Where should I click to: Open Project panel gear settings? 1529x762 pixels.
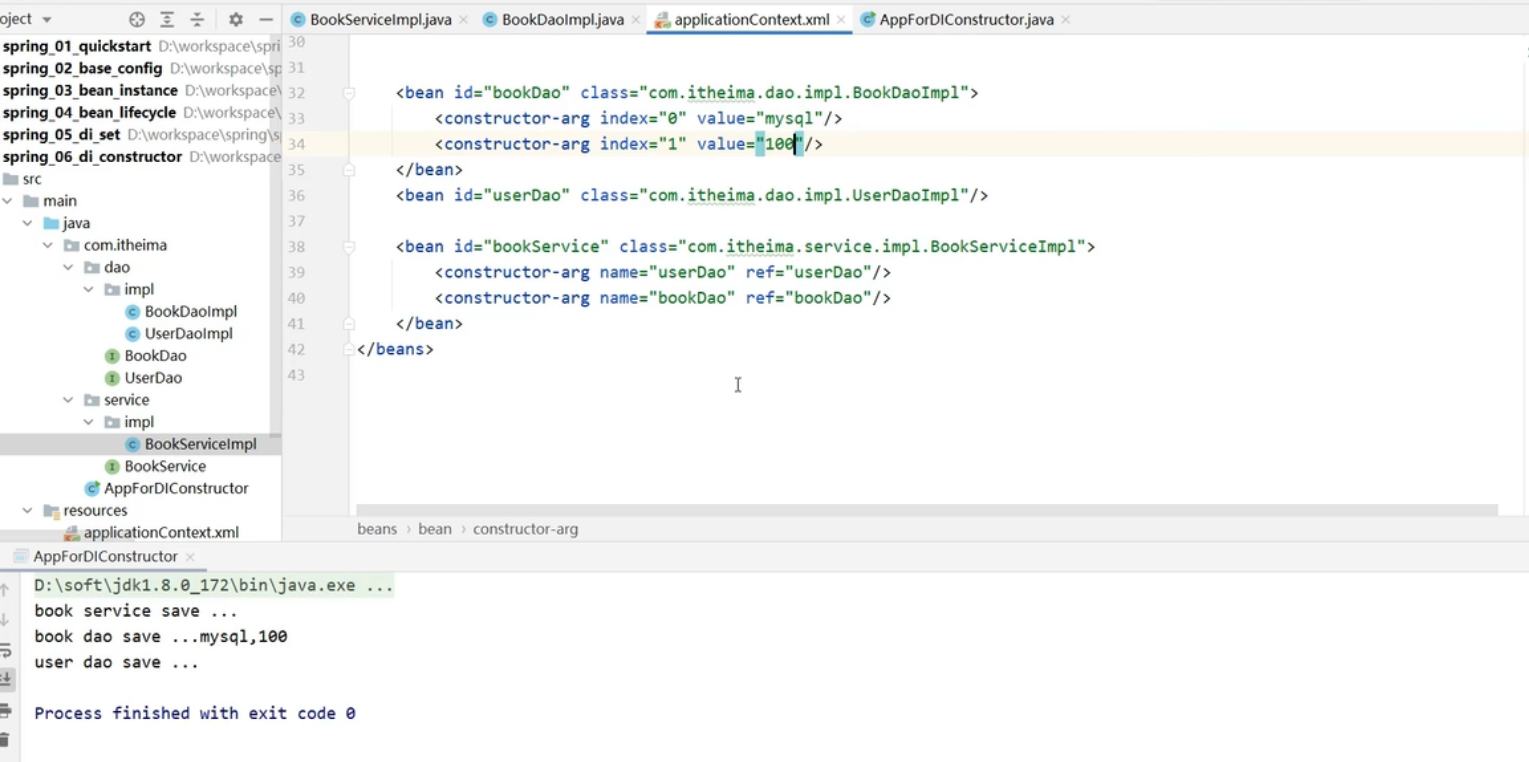coord(236,19)
